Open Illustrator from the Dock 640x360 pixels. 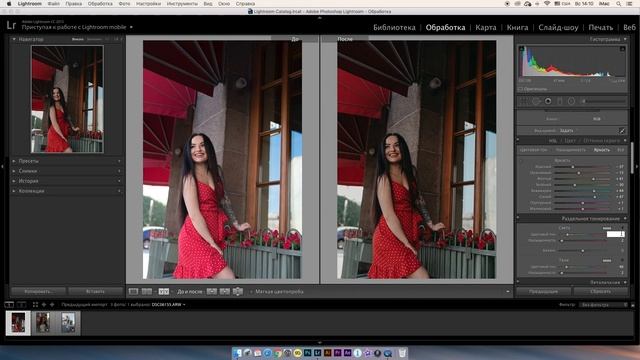(x=327, y=353)
